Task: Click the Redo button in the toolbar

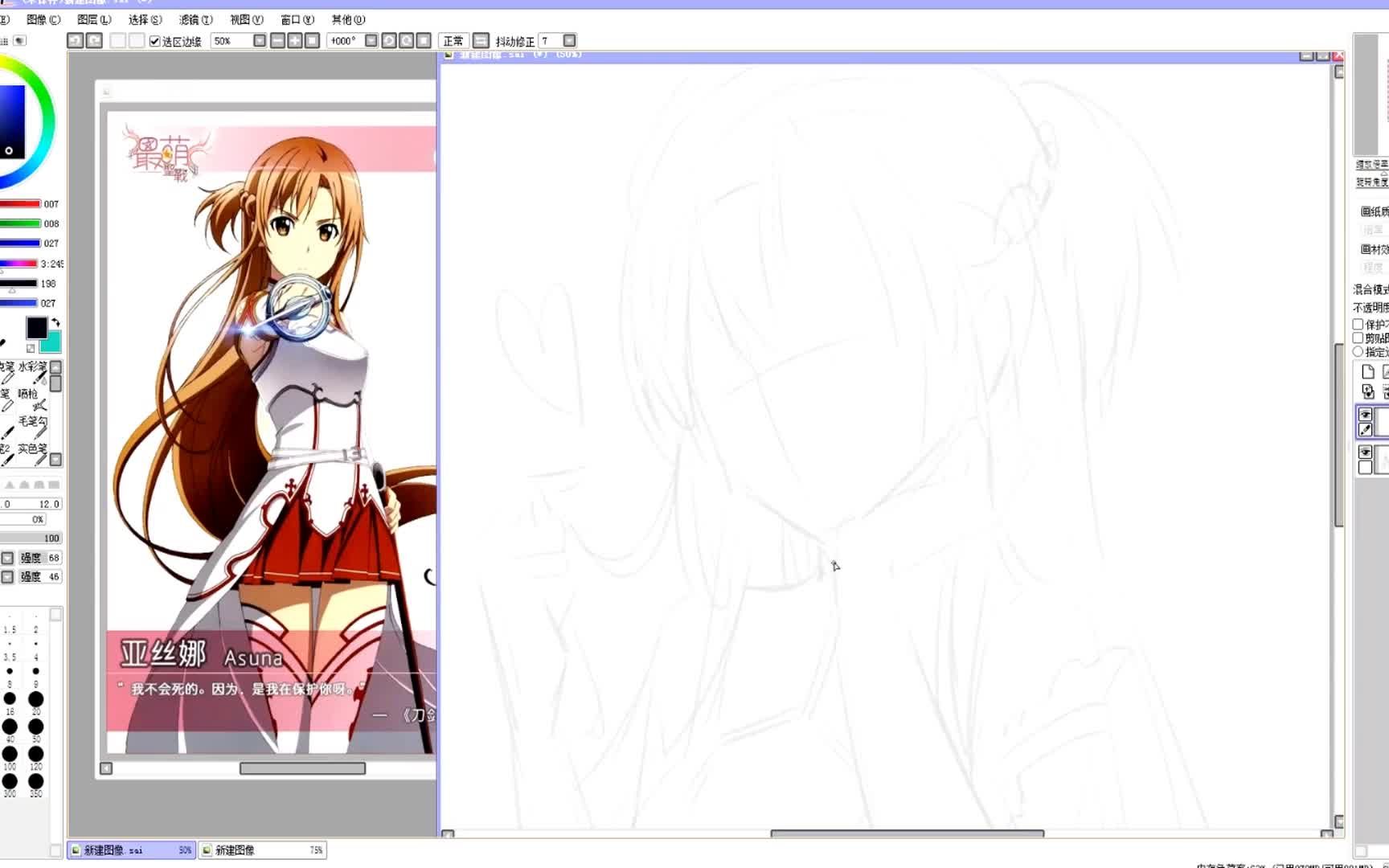Action: [94, 40]
